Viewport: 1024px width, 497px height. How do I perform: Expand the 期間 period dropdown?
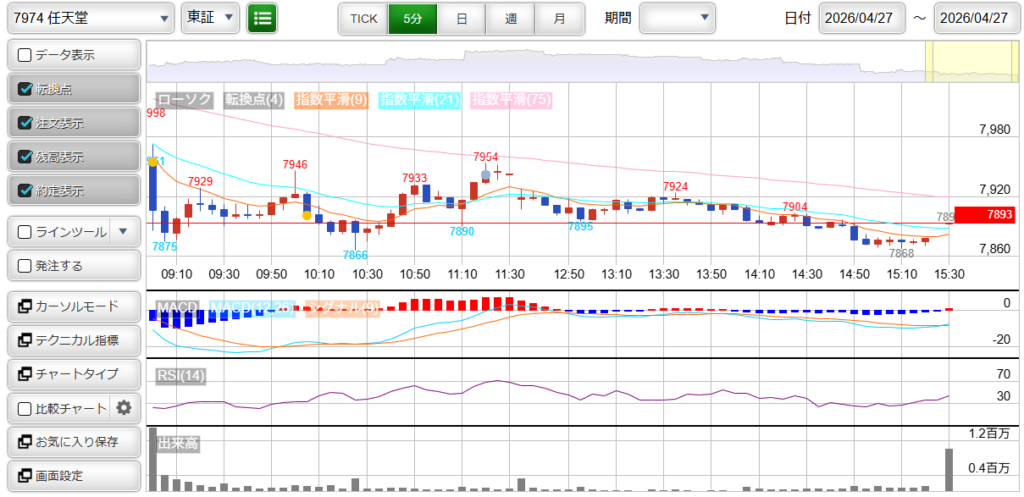pyautogui.click(x=677, y=18)
